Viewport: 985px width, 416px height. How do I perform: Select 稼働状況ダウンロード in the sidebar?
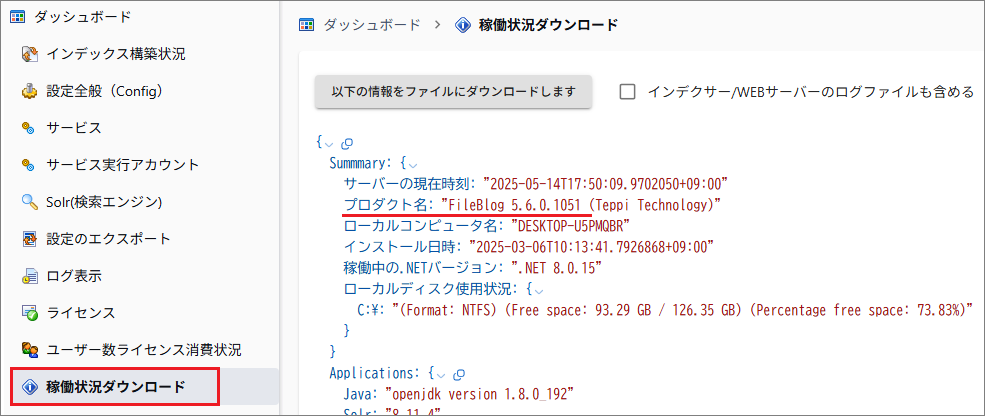pyautogui.click(x=115, y=387)
